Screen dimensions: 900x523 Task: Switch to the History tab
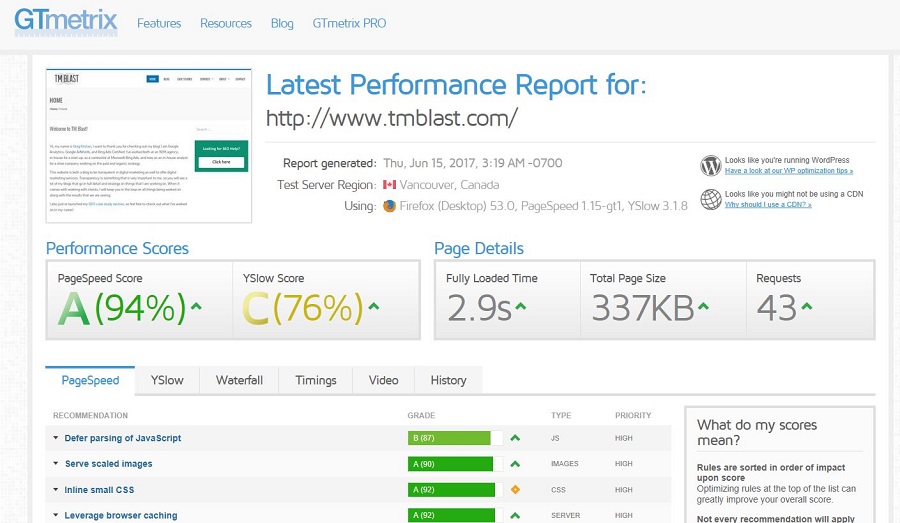[448, 380]
